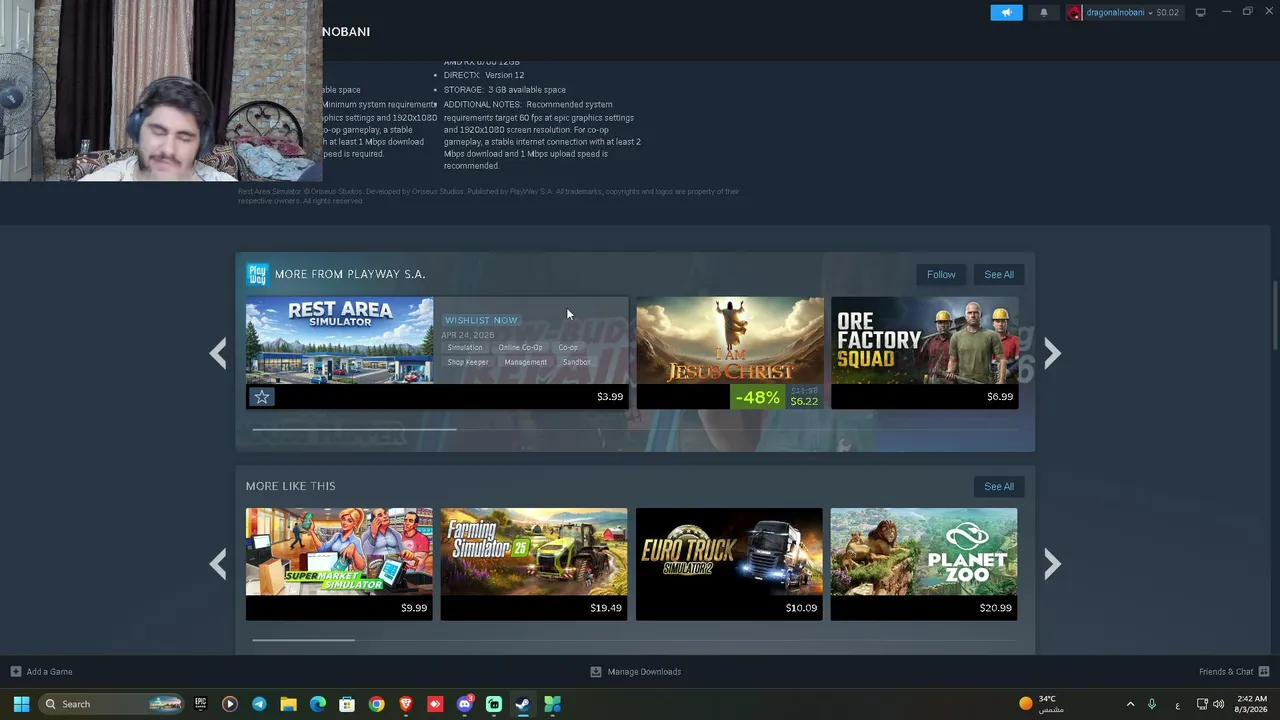This screenshot has height=720, width=1280.
Task: Open the red app taskbar icon
Action: click(435, 704)
